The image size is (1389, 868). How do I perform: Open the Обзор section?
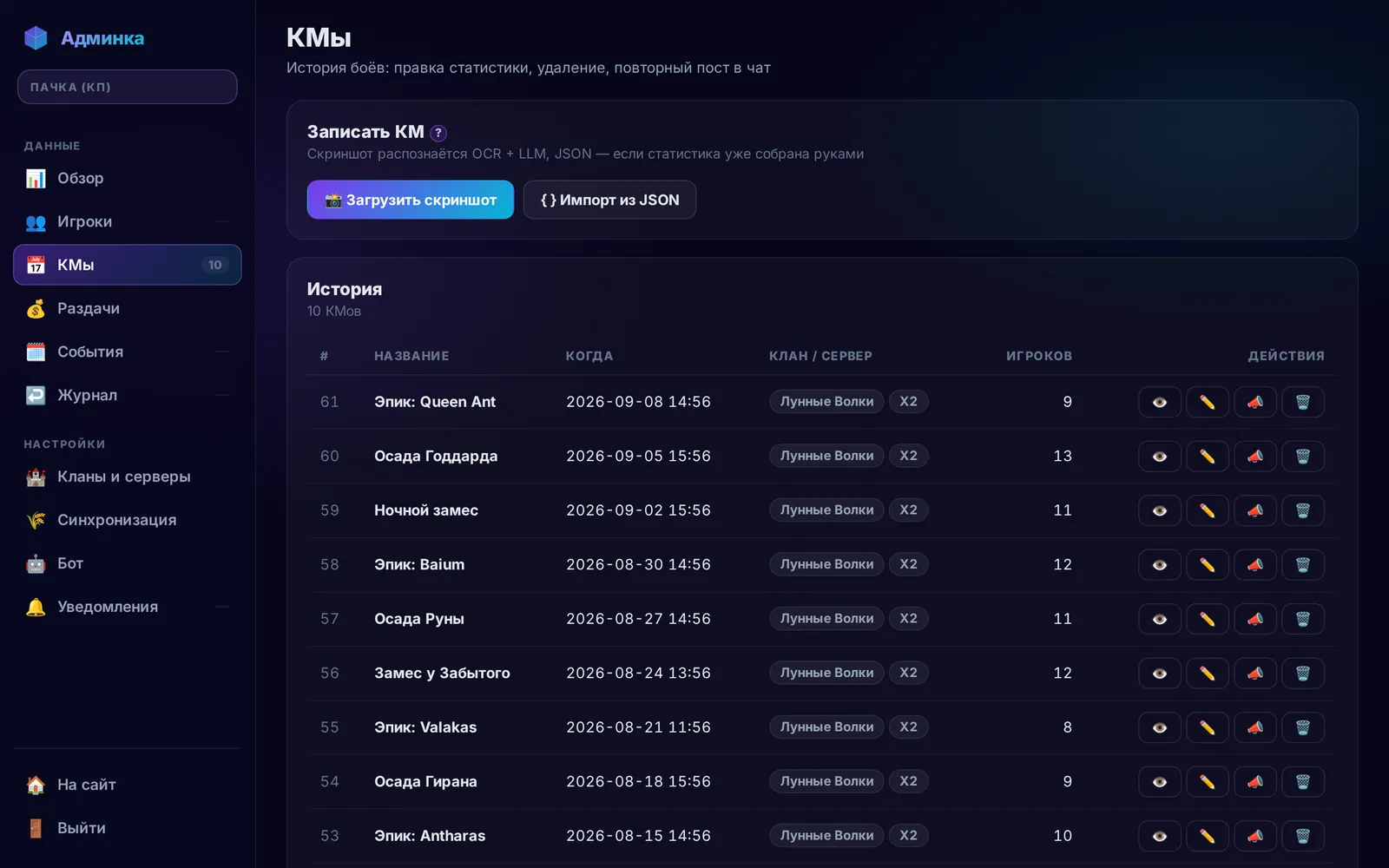tap(128, 178)
